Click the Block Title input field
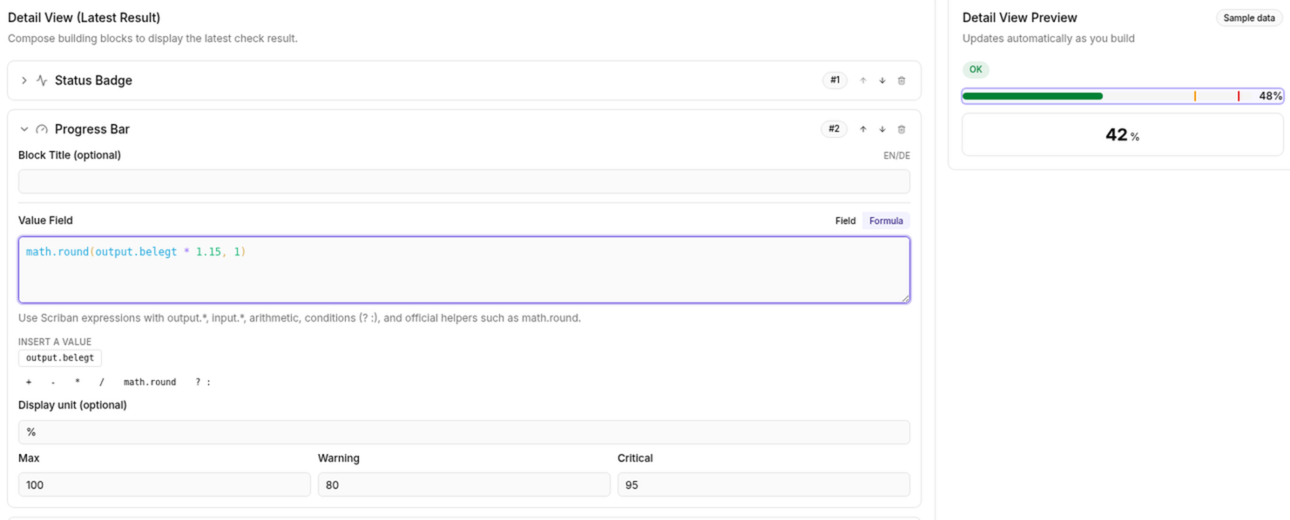 [x=464, y=181]
